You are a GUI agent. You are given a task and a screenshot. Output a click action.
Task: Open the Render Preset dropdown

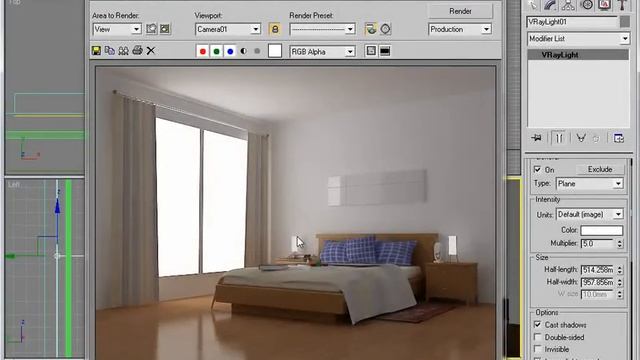tap(322, 29)
